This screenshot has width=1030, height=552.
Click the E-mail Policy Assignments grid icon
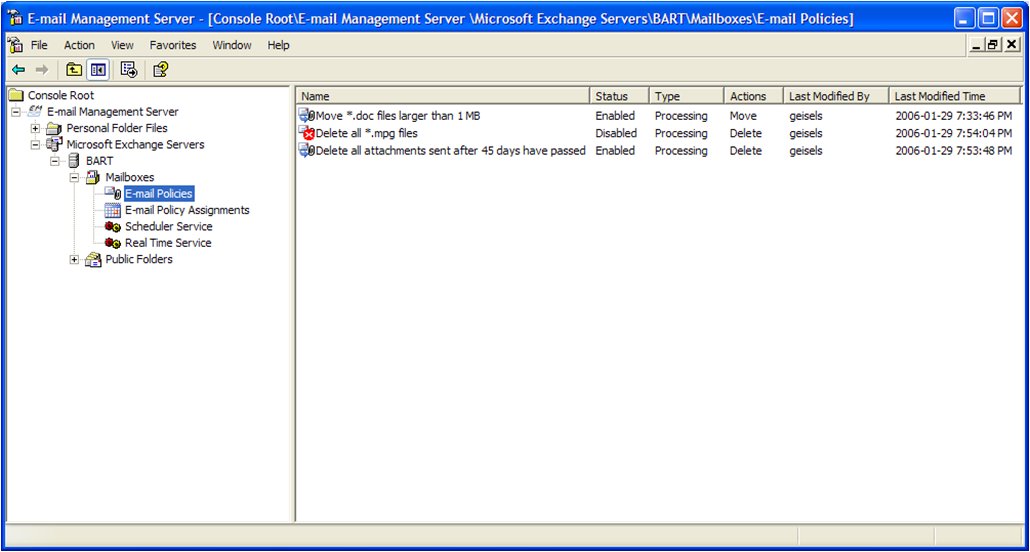pyautogui.click(x=112, y=210)
